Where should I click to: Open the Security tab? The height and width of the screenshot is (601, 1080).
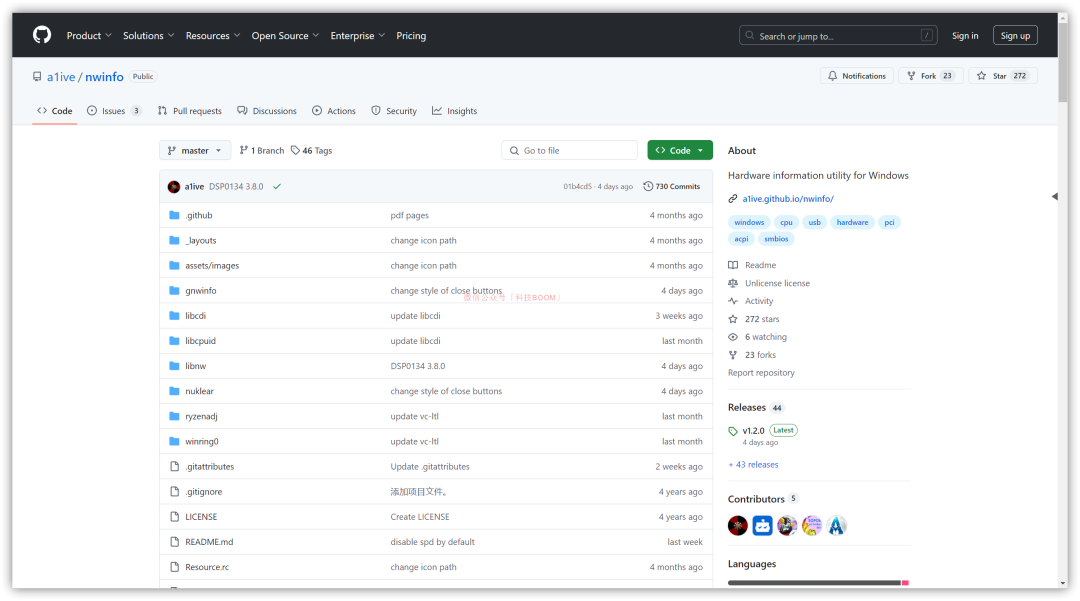point(394,111)
